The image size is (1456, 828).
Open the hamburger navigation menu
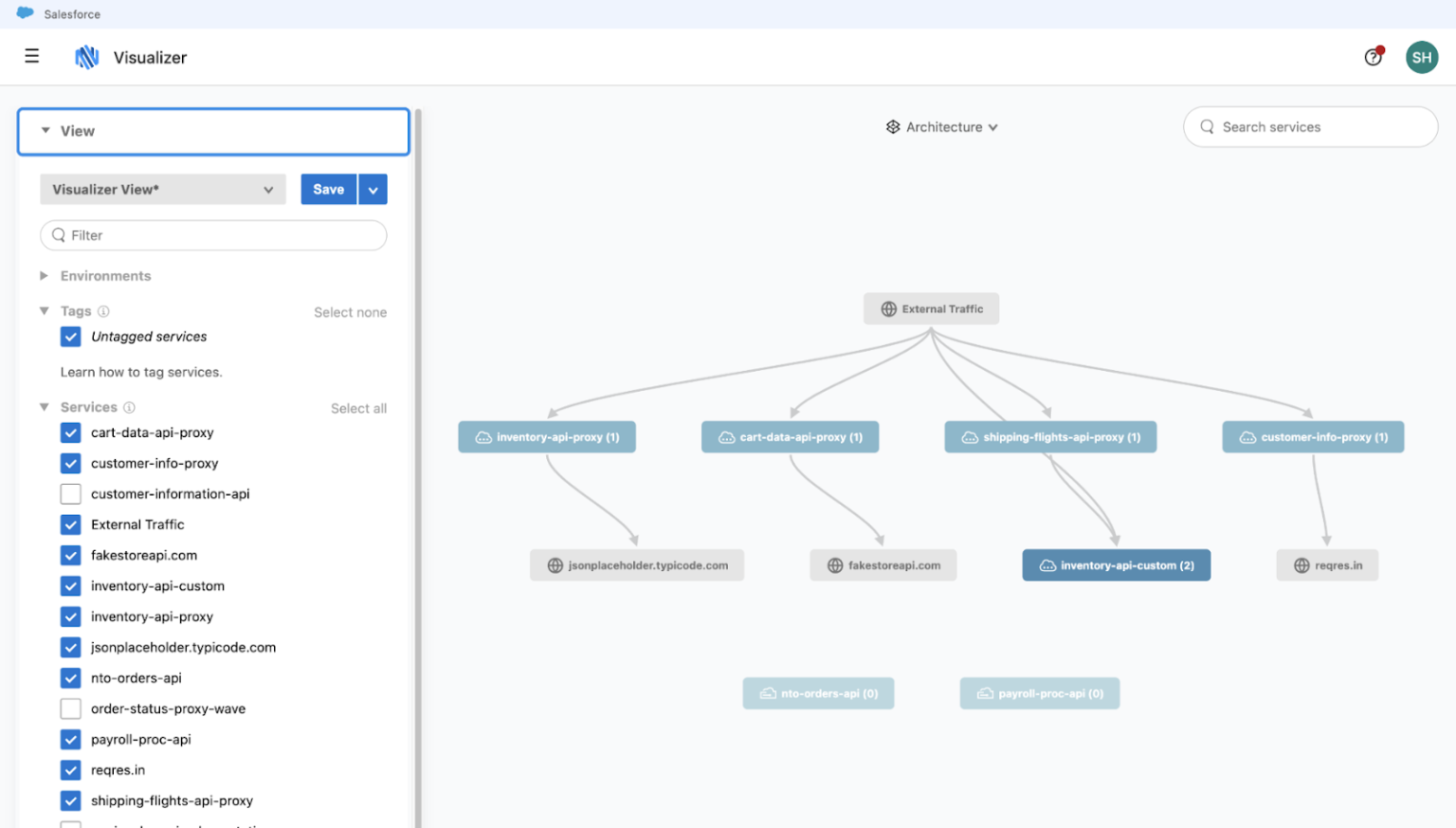31,56
